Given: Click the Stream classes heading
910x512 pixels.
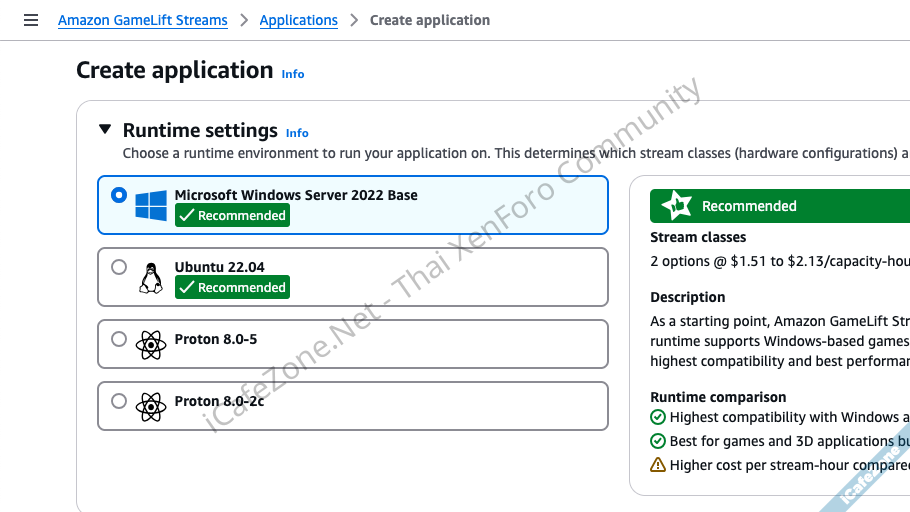Looking at the screenshot, I should pos(698,237).
